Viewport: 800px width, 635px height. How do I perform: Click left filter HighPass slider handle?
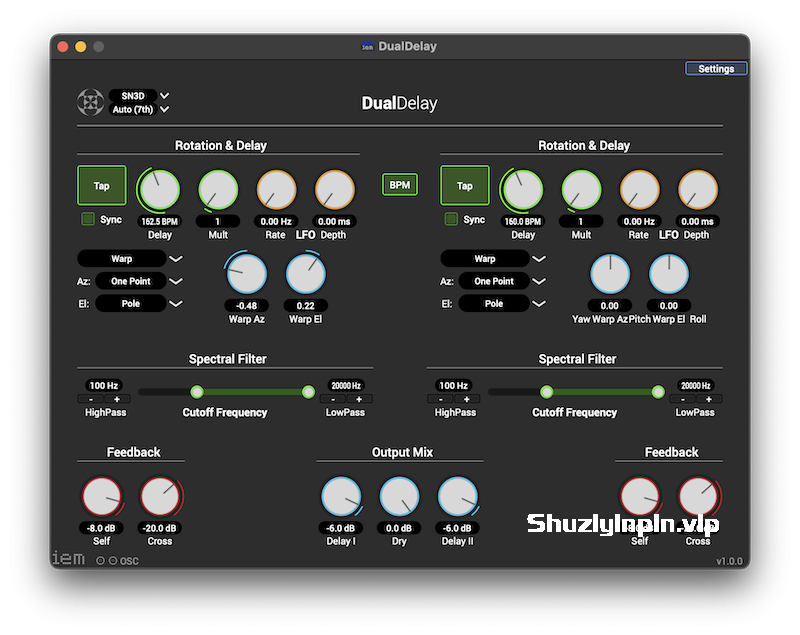(197, 392)
